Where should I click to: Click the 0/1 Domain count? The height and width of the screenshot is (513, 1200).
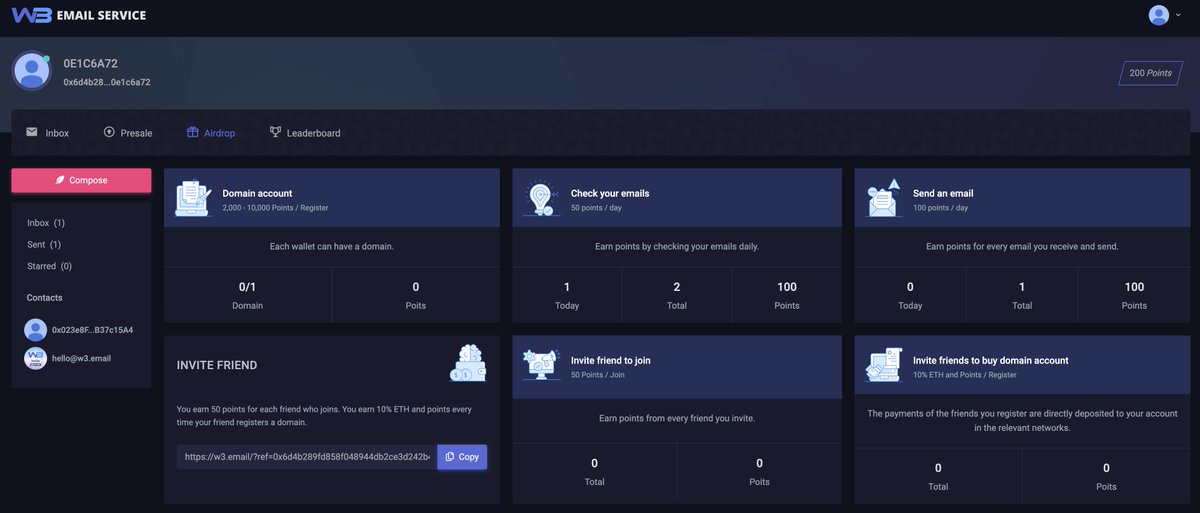[x=247, y=287]
